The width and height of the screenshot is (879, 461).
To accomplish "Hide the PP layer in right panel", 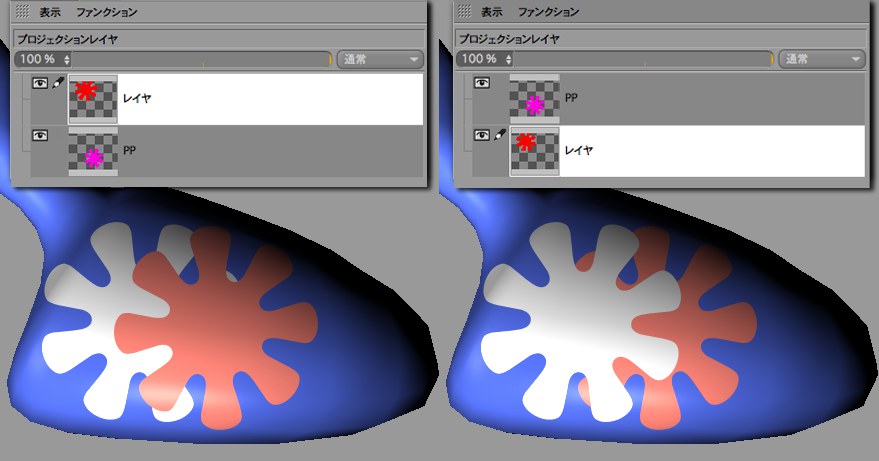I will click(x=482, y=83).
